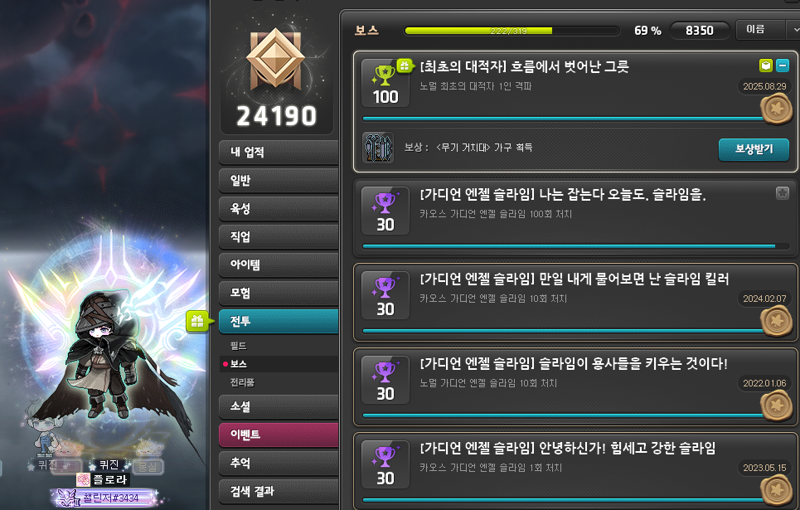Open the 검색 결과 section

pos(279,491)
